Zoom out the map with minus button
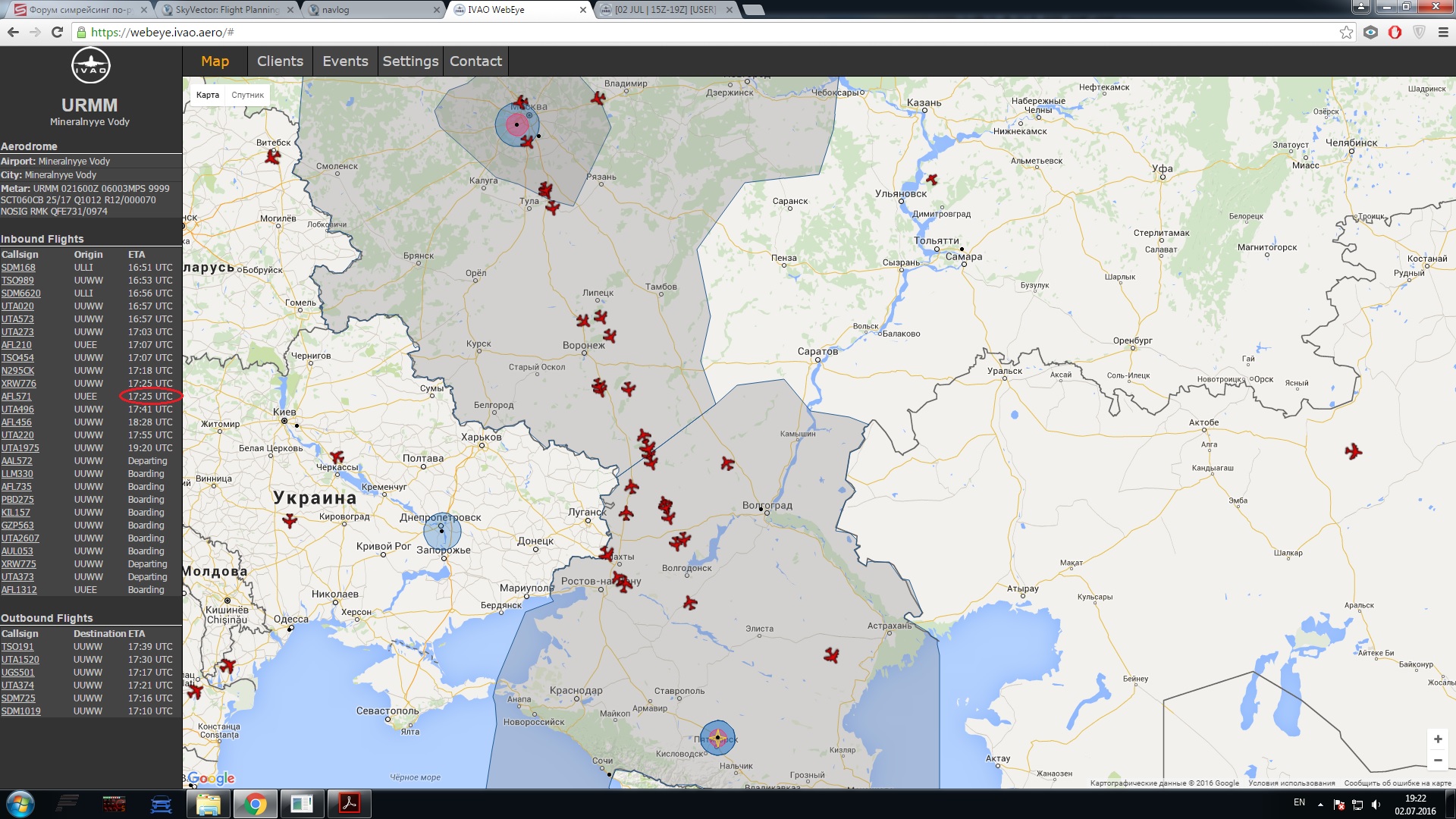Image resolution: width=1456 pixels, height=819 pixels. [1437, 760]
